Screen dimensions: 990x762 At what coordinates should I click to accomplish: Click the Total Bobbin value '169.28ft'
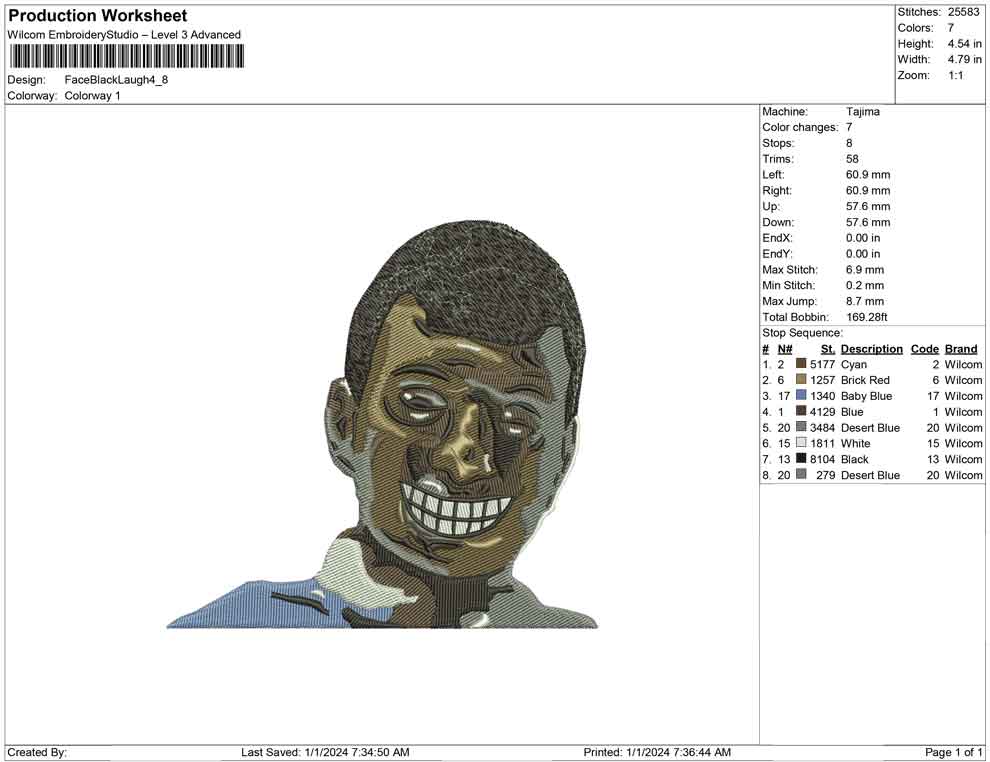click(x=867, y=317)
